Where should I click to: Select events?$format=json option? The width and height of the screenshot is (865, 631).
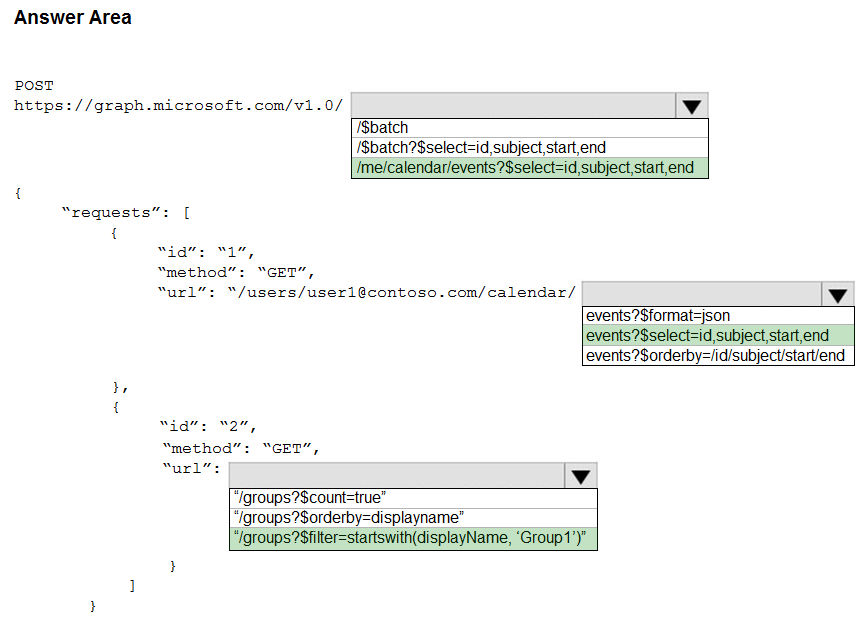coord(718,316)
